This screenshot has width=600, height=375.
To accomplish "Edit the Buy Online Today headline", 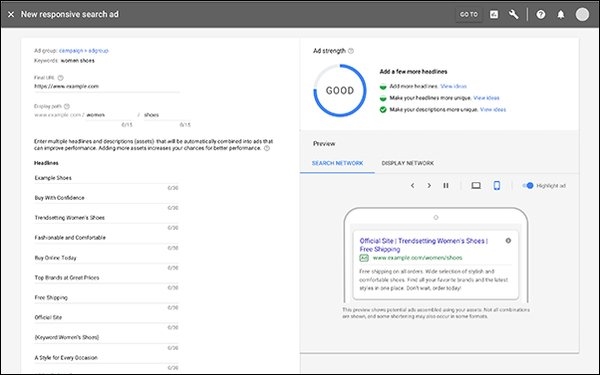I will [106, 258].
